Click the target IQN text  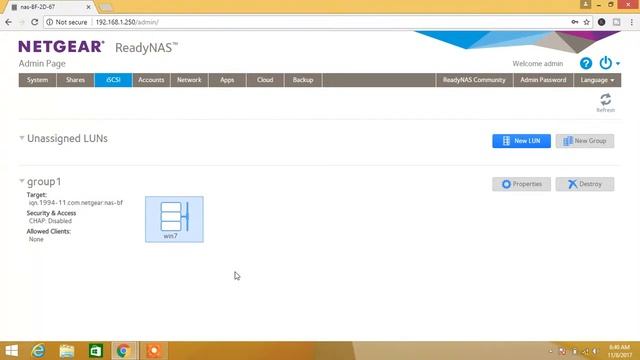coord(76,202)
